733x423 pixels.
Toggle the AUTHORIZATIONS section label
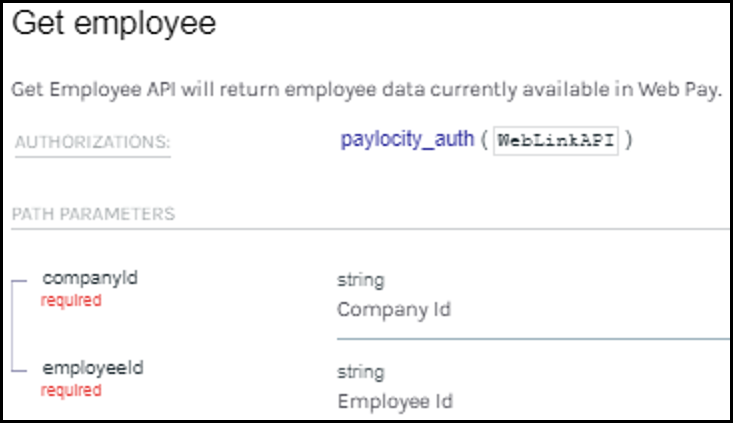(93, 142)
